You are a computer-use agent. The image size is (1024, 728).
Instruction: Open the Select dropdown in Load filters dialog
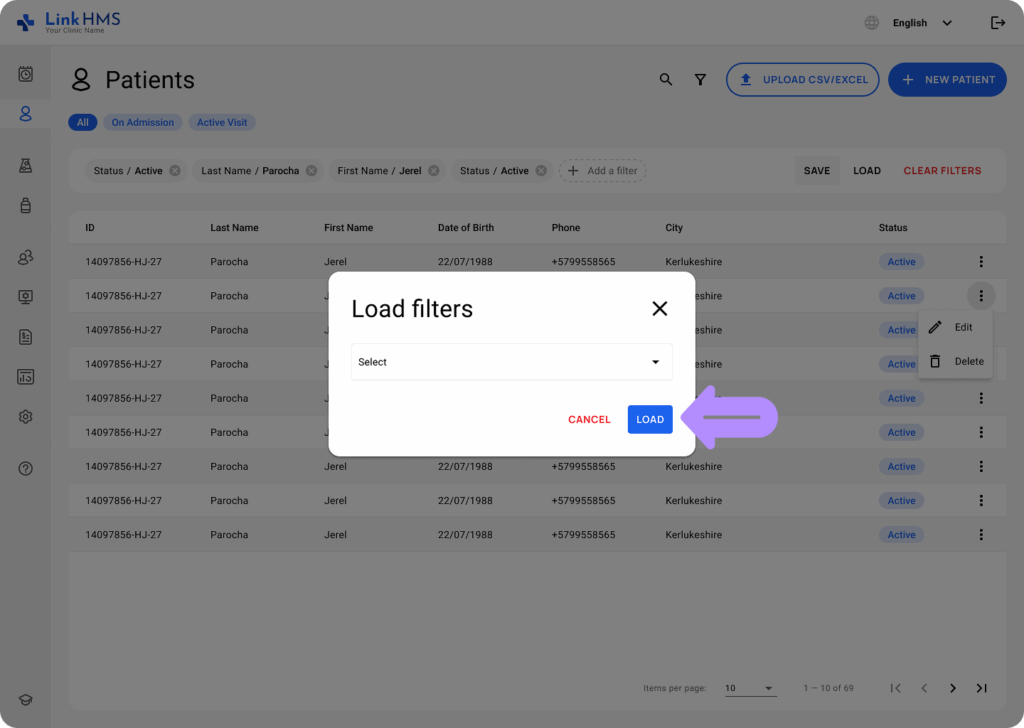coord(511,362)
